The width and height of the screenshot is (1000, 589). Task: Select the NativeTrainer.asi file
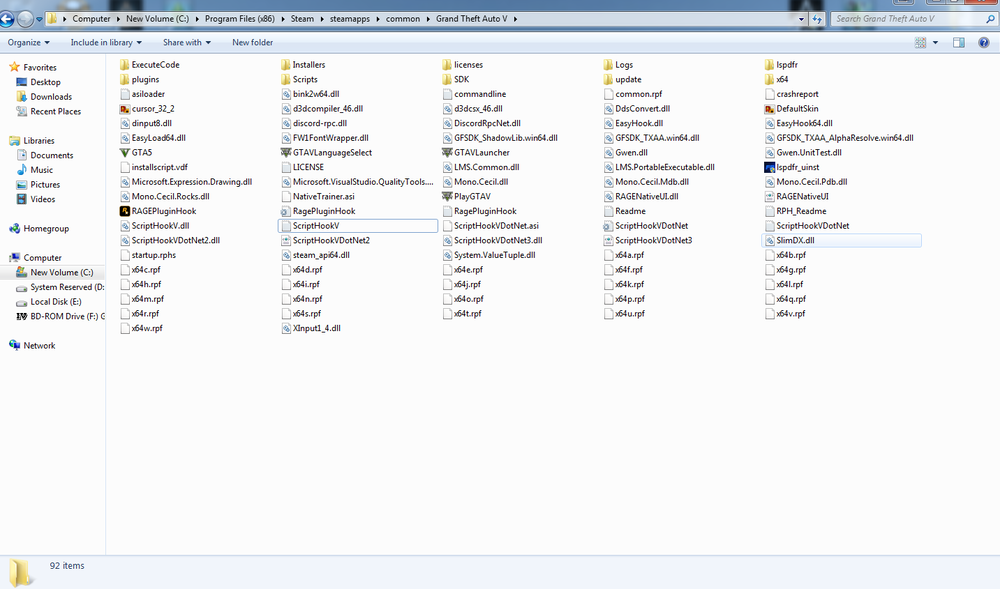coord(318,197)
